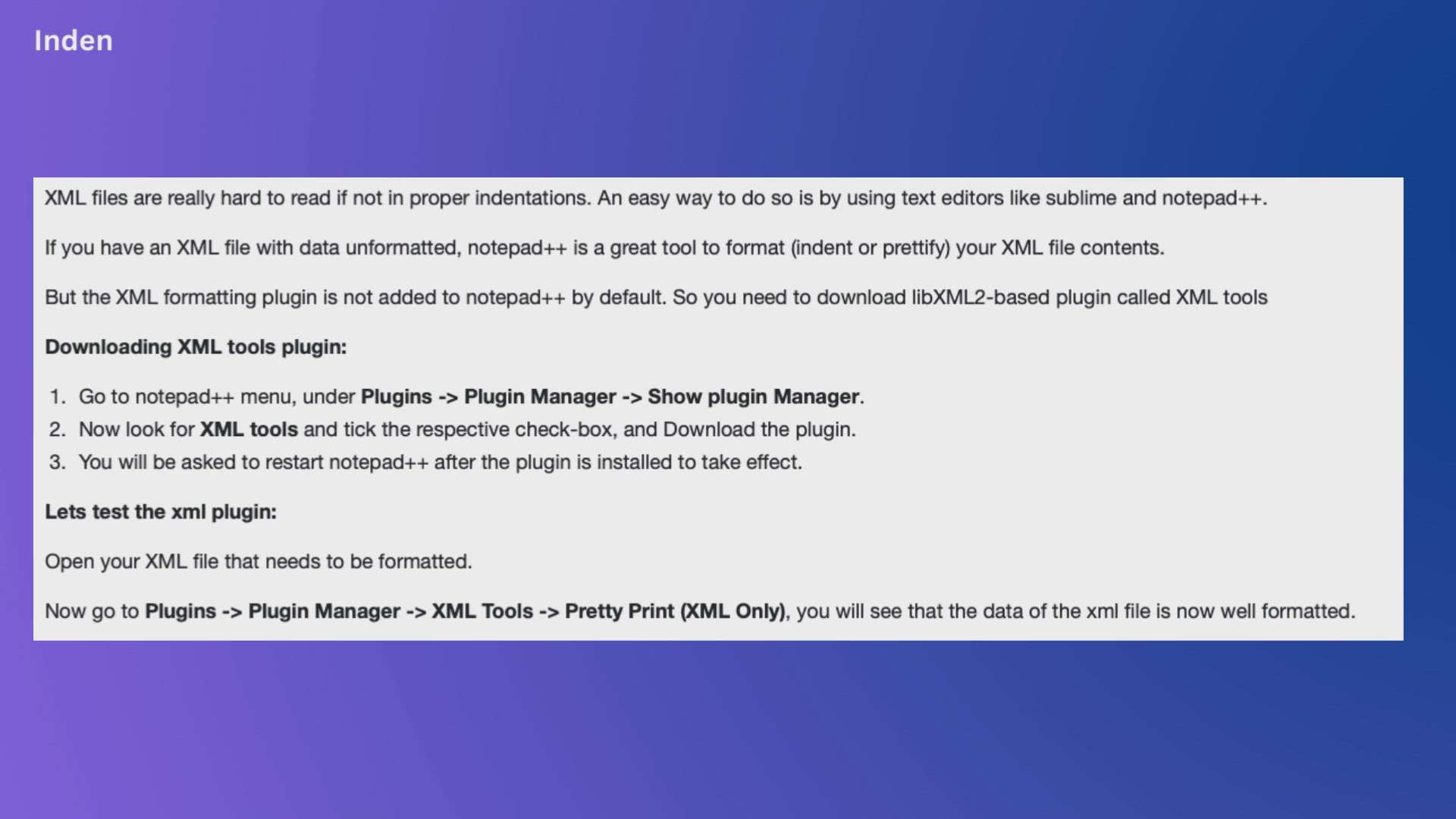Click the list number '2.'

pyautogui.click(x=58, y=430)
